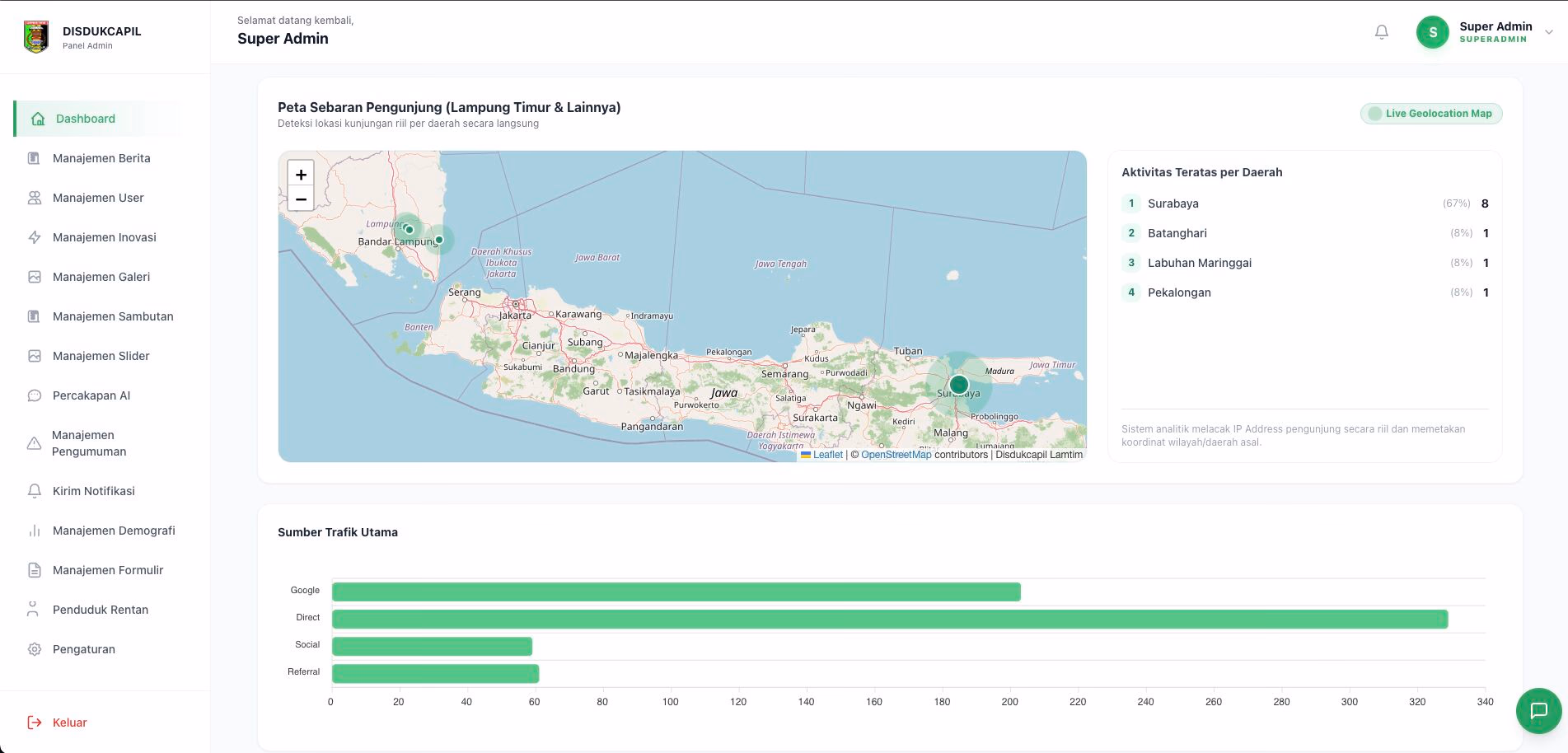
Task: Click the Bandar Lampung map marker
Action: pyautogui.click(x=409, y=230)
